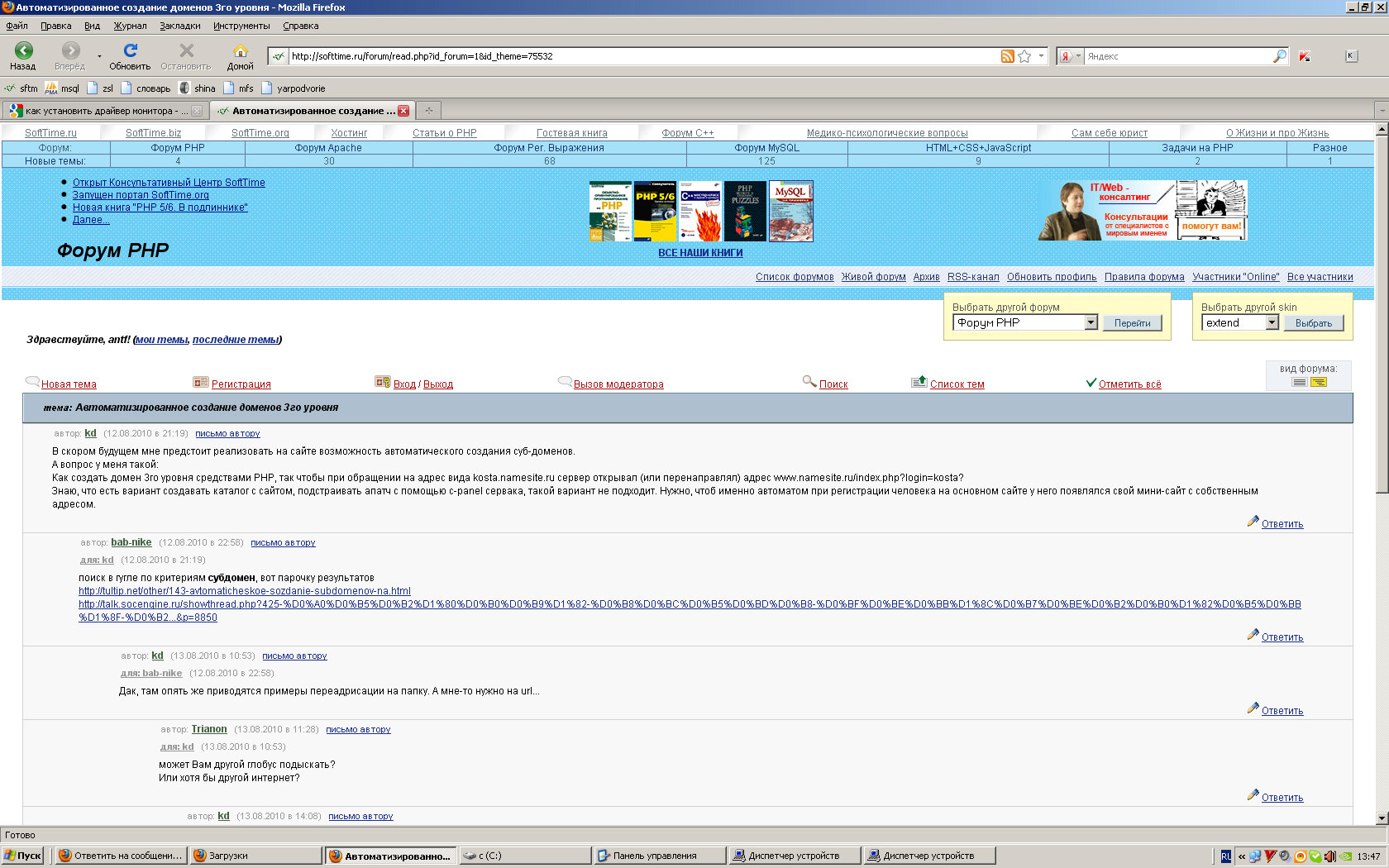Screen dimensions: 1389x868
Task: Open the URL bar history dropdown arrow
Action: point(1041,56)
